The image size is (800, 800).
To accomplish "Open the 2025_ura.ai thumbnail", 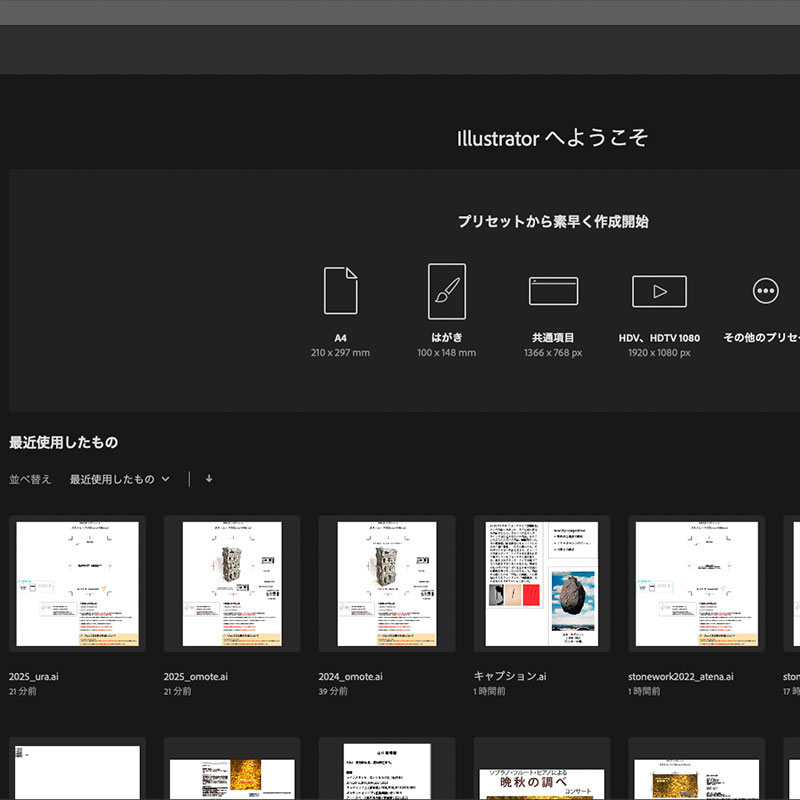I will tap(77, 583).
